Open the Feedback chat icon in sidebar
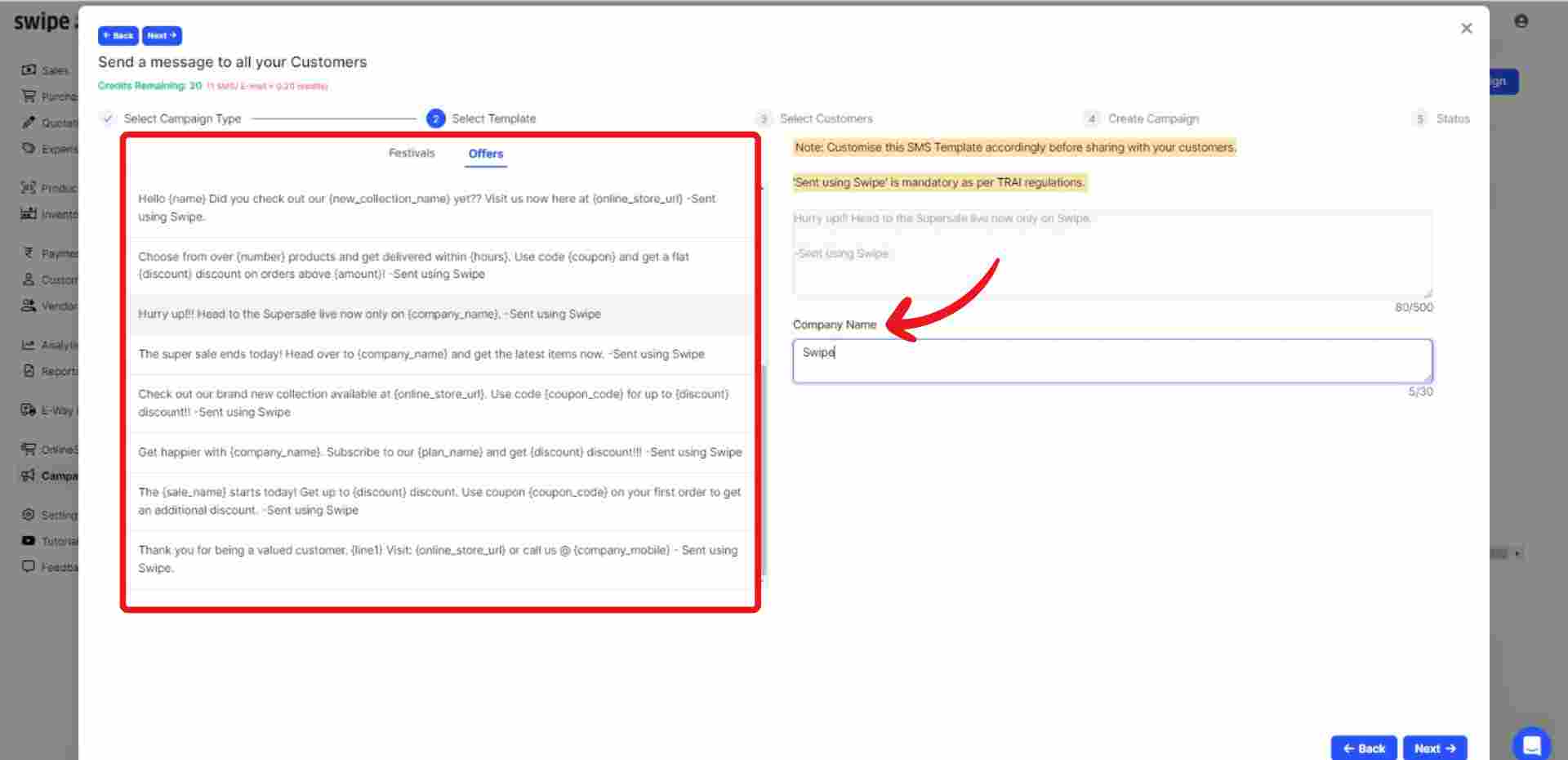 29,567
